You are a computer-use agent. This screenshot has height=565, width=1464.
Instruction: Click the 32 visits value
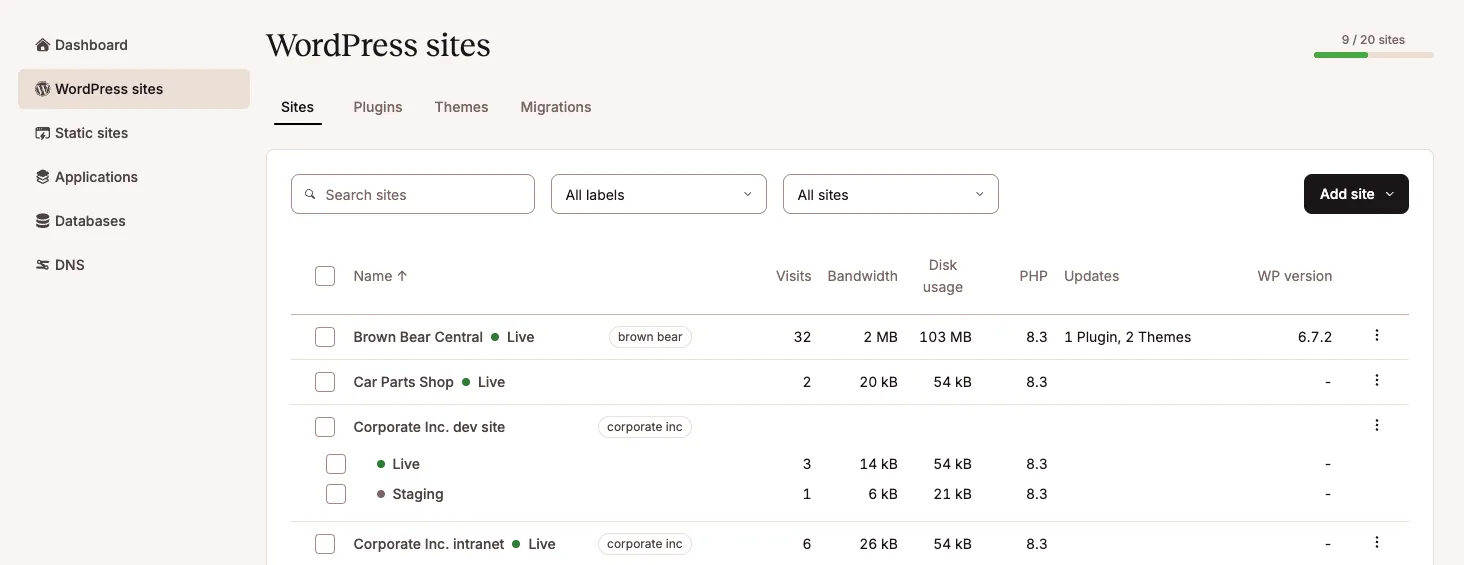(x=802, y=337)
